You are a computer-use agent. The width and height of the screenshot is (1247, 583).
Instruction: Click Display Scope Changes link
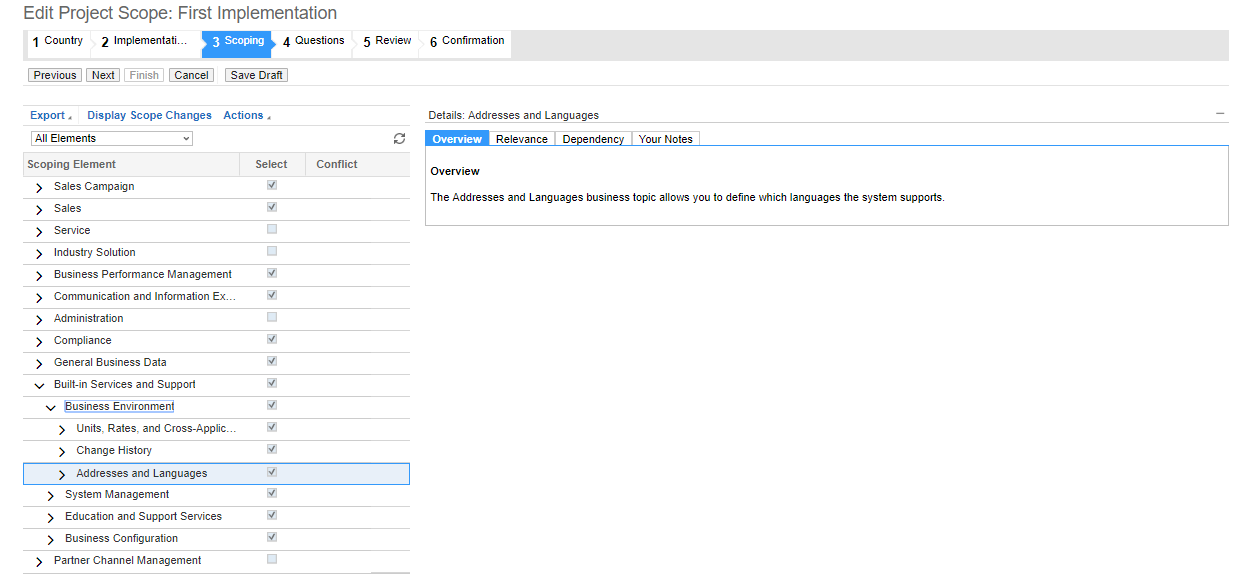tap(149, 116)
